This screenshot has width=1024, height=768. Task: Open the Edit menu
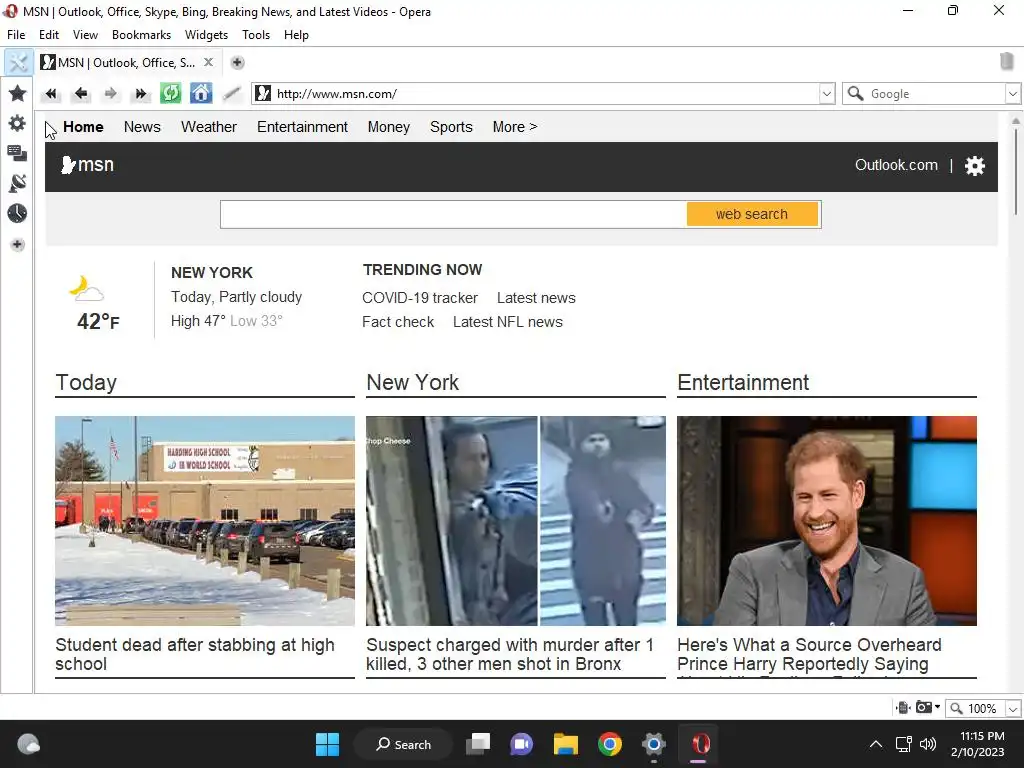tap(49, 35)
